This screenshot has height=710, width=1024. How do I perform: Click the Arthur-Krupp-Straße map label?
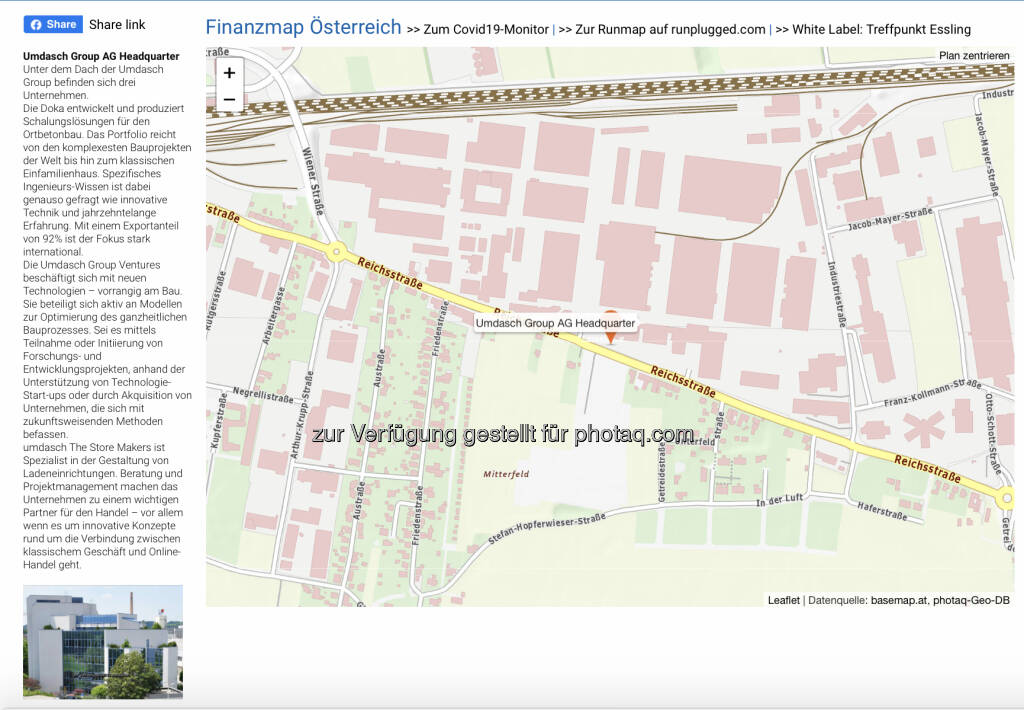(x=301, y=415)
